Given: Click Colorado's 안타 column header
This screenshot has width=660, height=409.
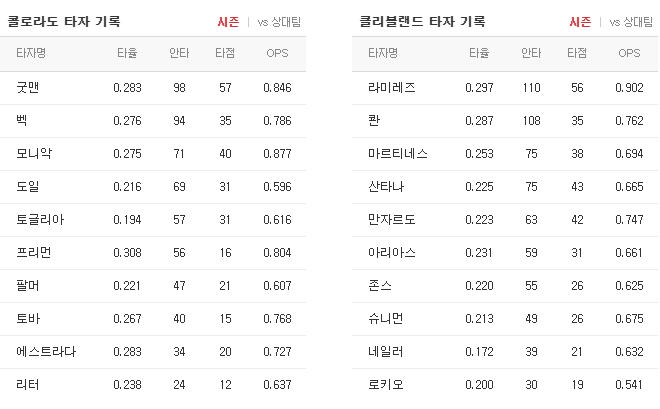Looking at the screenshot, I should pos(179,53).
